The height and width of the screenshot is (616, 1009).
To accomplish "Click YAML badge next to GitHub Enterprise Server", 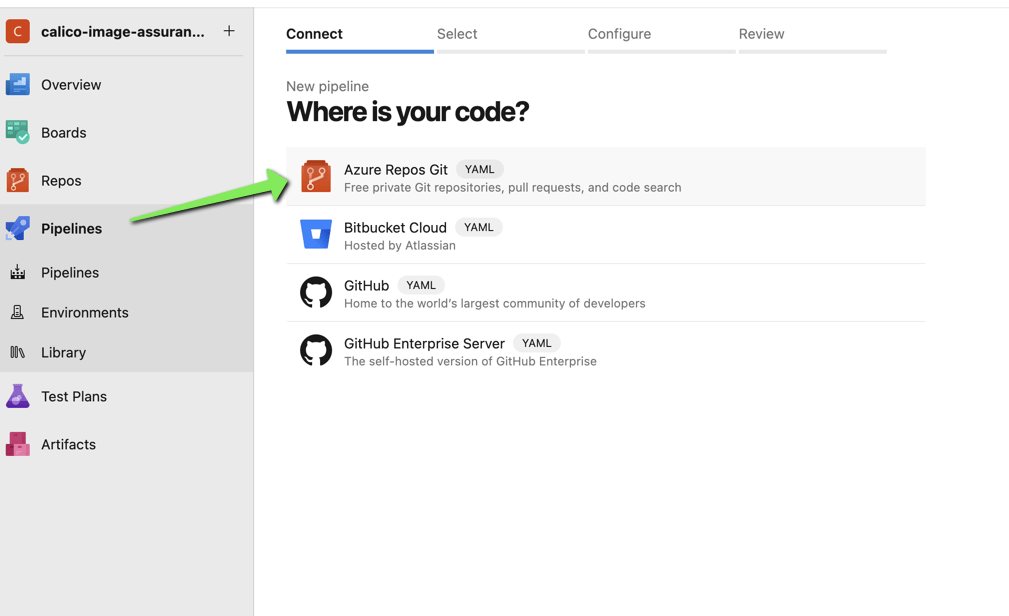I will coord(537,343).
